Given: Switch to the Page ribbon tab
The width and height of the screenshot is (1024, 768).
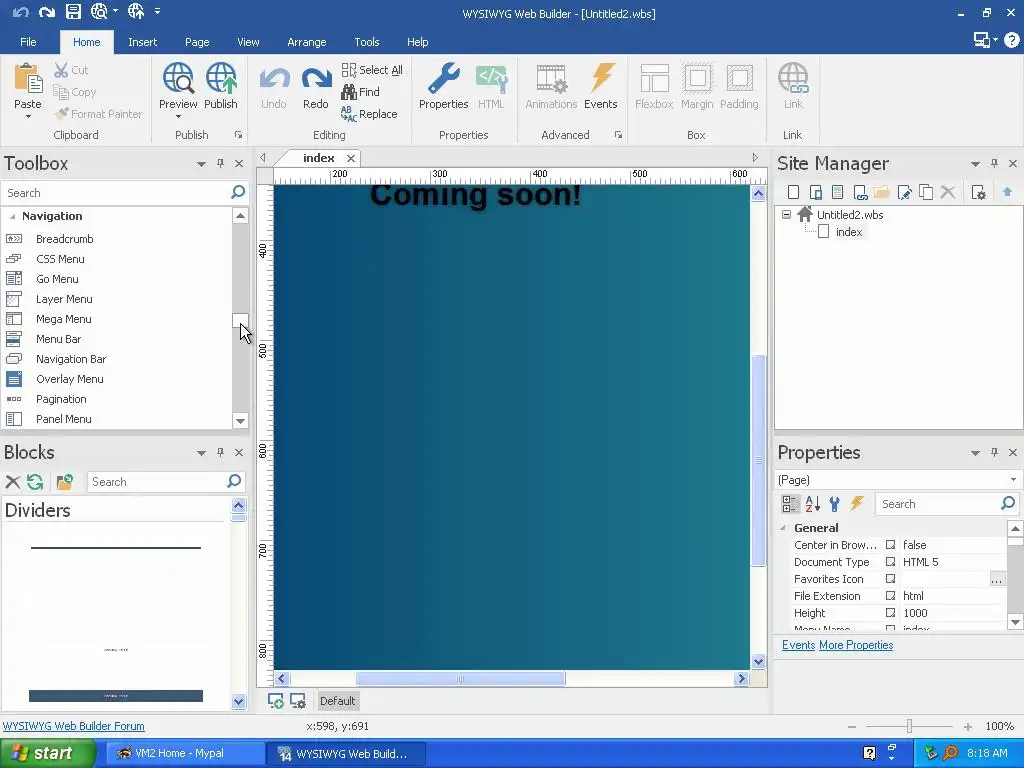Looking at the screenshot, I should tap(197, 42).
